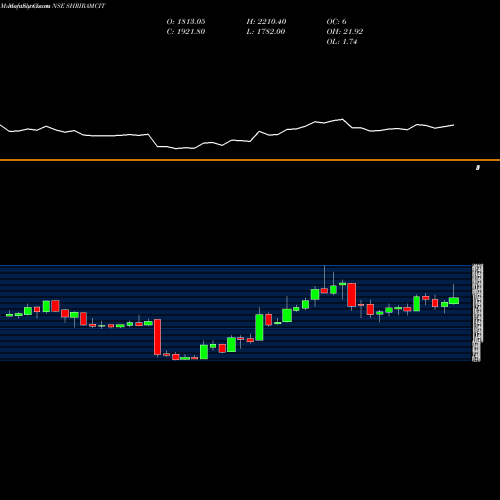Click the low price value L: 1782.00

(266, 32)
